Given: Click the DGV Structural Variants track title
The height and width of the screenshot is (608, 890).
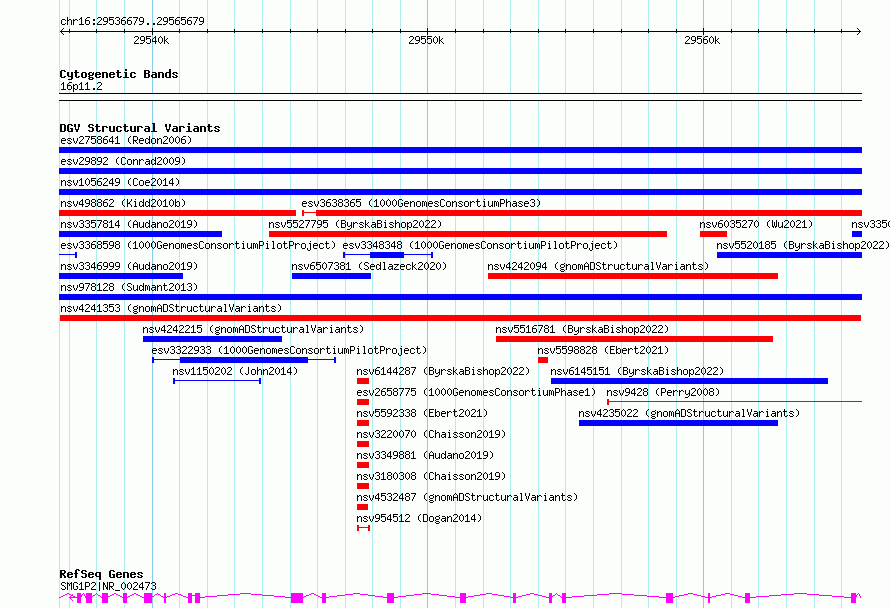Looking at the screenshot, I should point(140,128).
